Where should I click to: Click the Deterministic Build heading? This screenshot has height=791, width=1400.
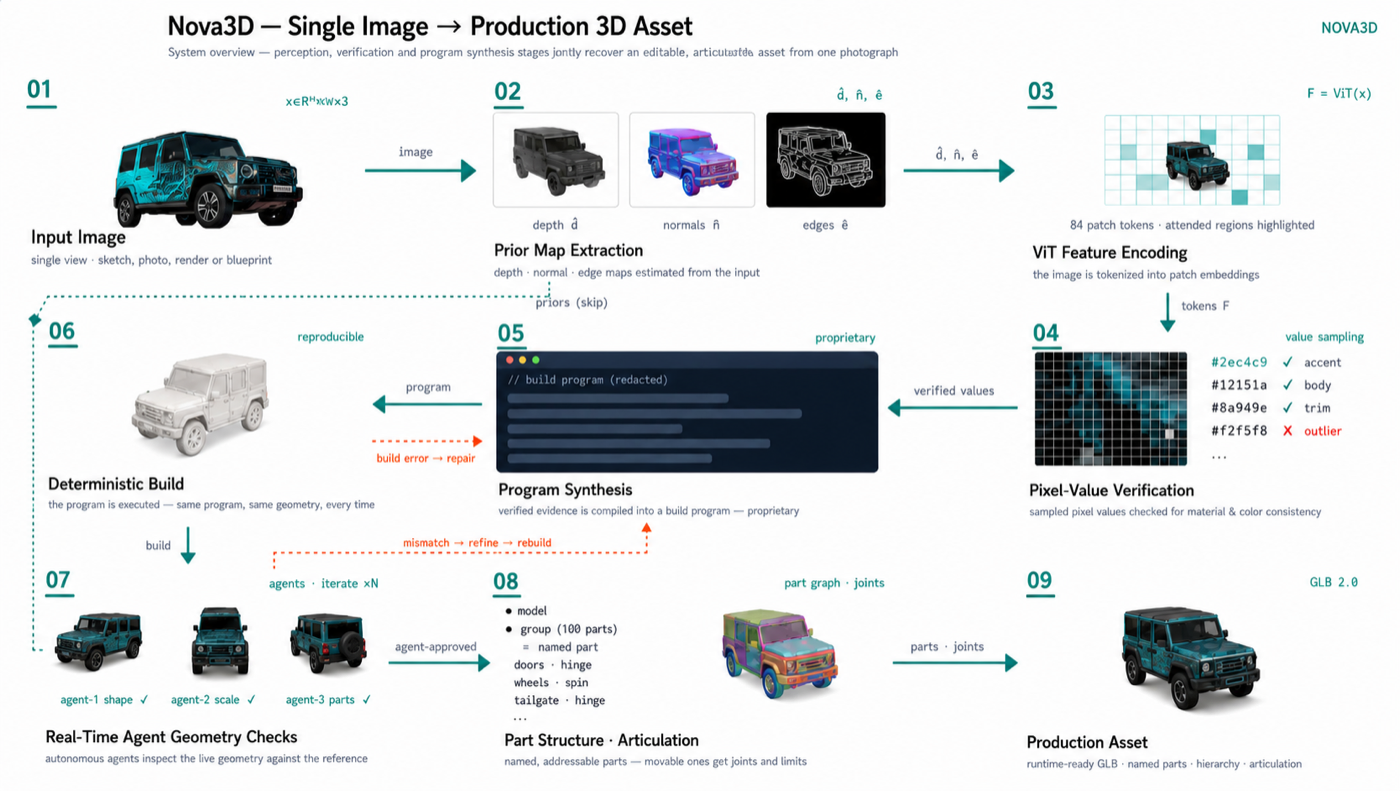(x=116, y=484)
